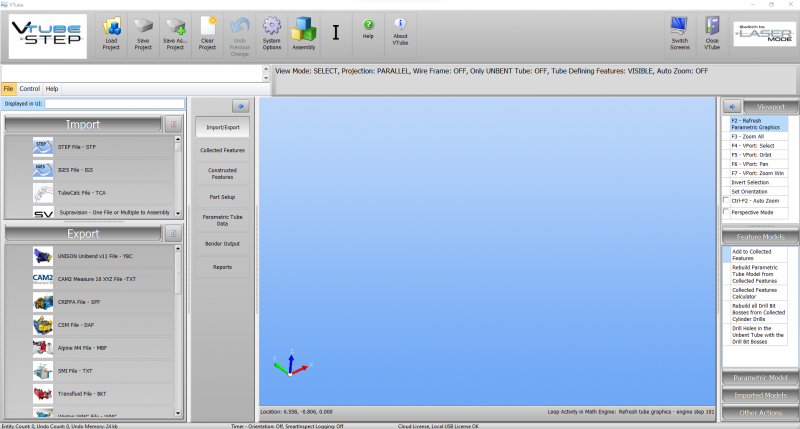Switch to Bender Output tab
Viewport: 800px width, 429px height.
point(222,244)
